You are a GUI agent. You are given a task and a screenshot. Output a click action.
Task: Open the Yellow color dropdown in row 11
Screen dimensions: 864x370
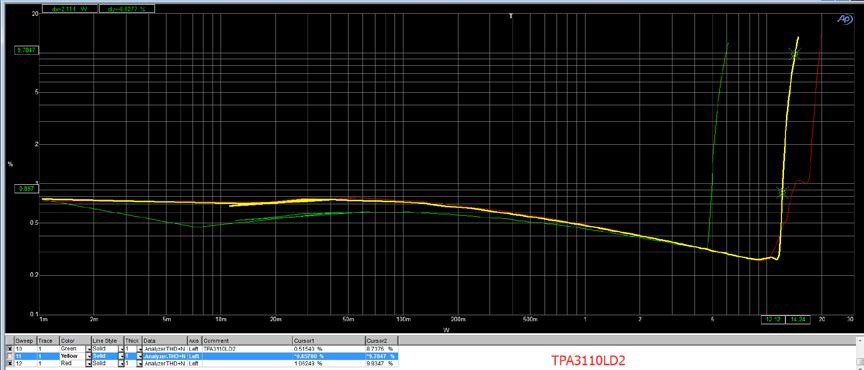(88, 356)
